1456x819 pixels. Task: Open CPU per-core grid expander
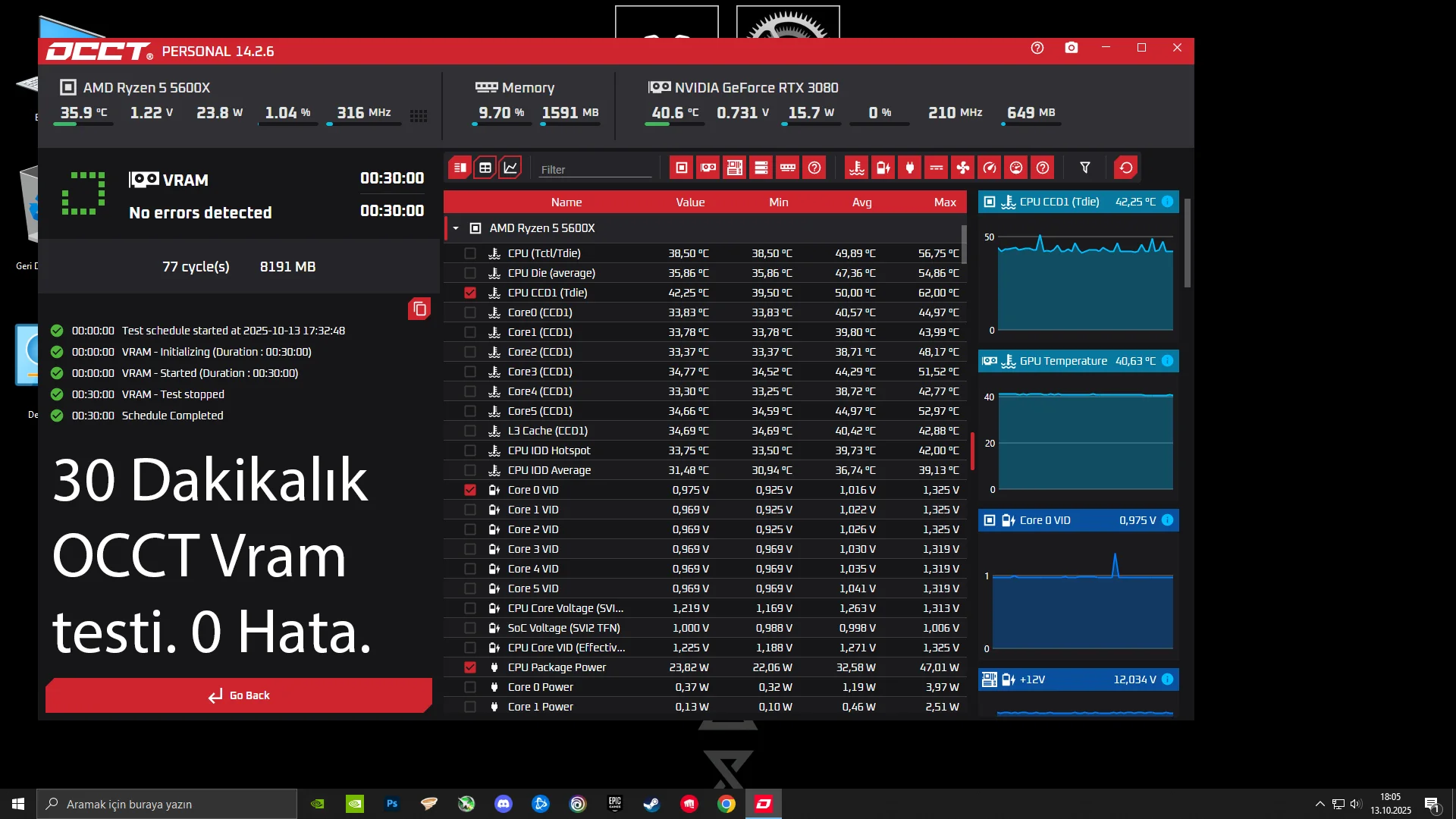click(x=419, y=116)
